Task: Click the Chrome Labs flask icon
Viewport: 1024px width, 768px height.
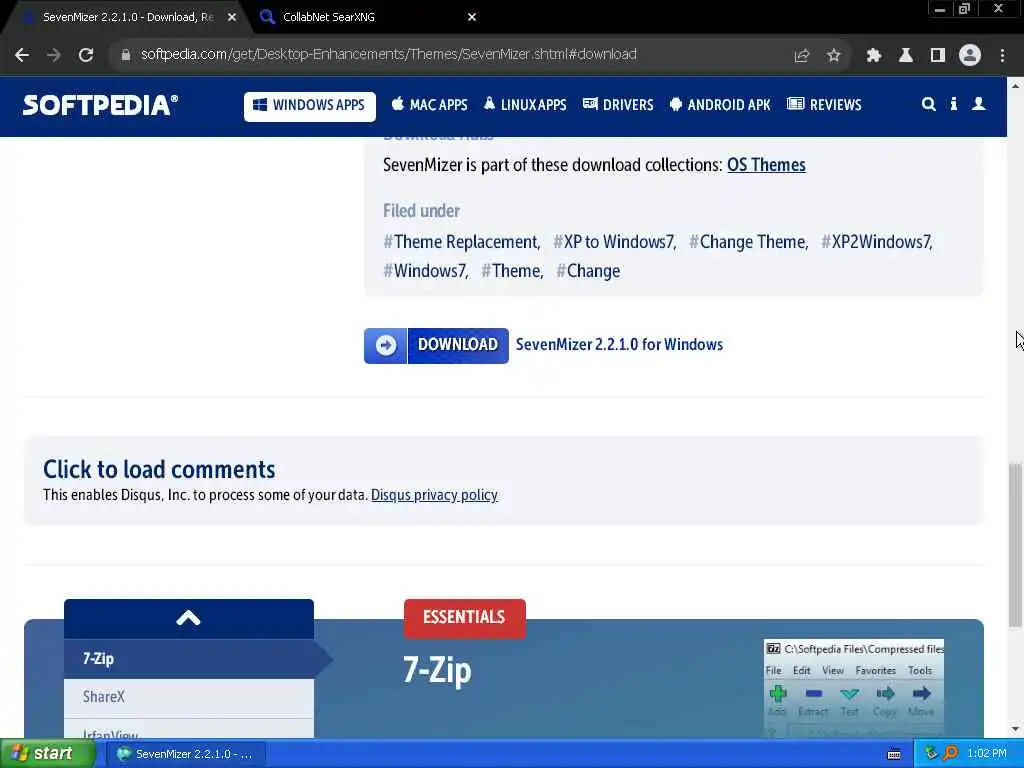Action: (x=905, y=56)
